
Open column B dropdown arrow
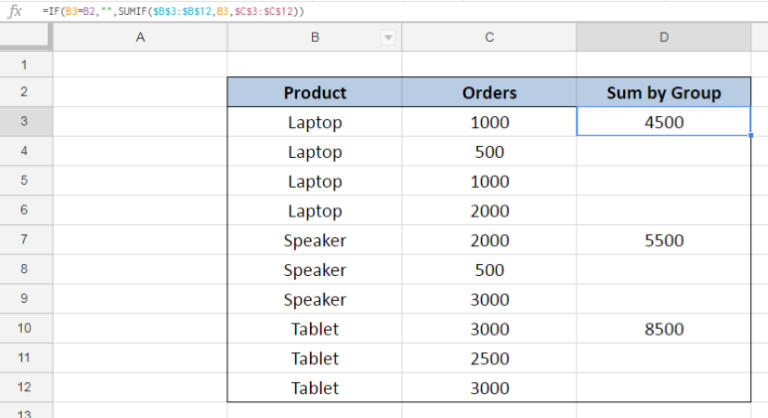pos(388,38)
